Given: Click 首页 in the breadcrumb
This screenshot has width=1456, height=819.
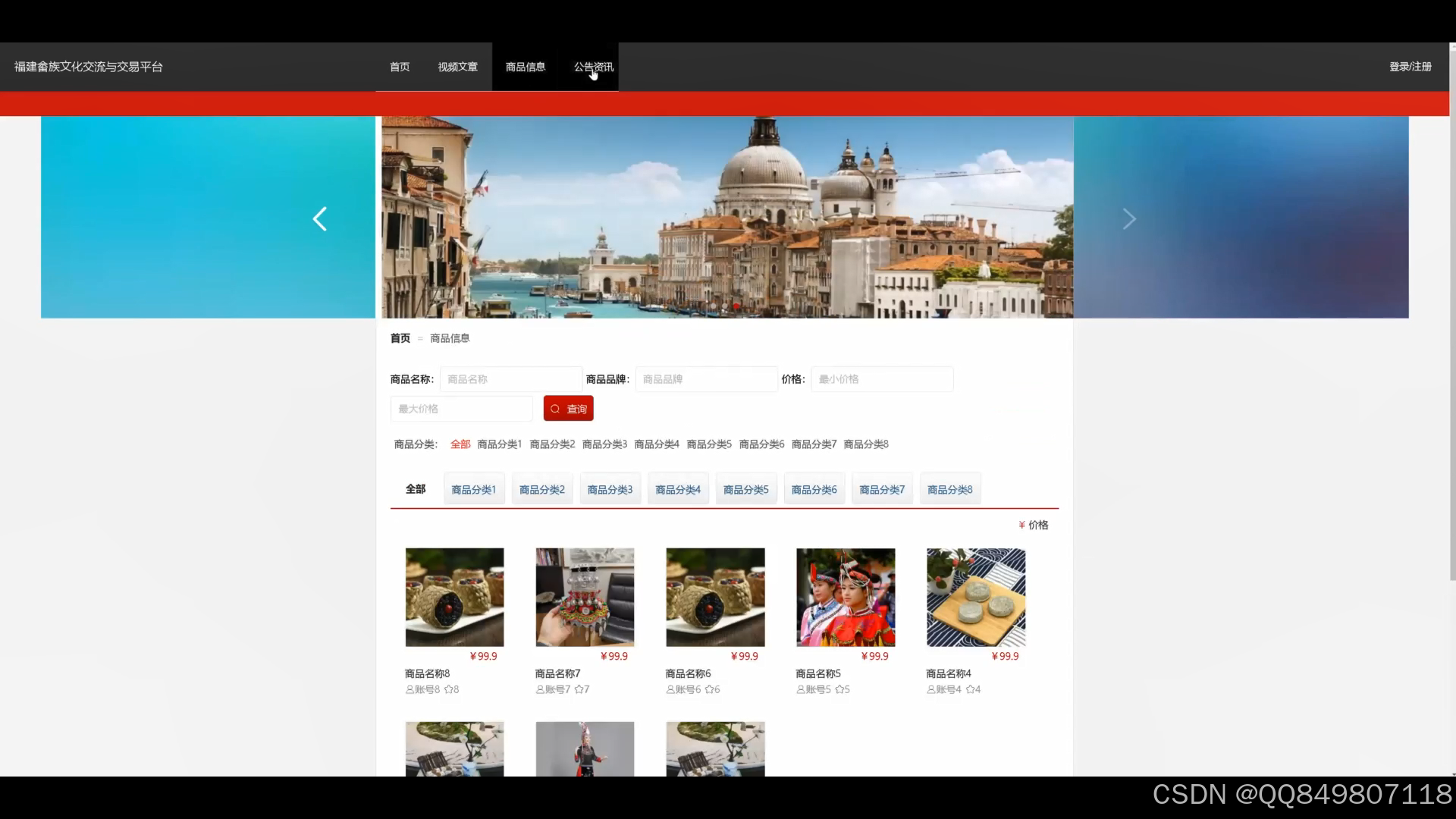Looking at the screenshot, I should pos(400,338).
